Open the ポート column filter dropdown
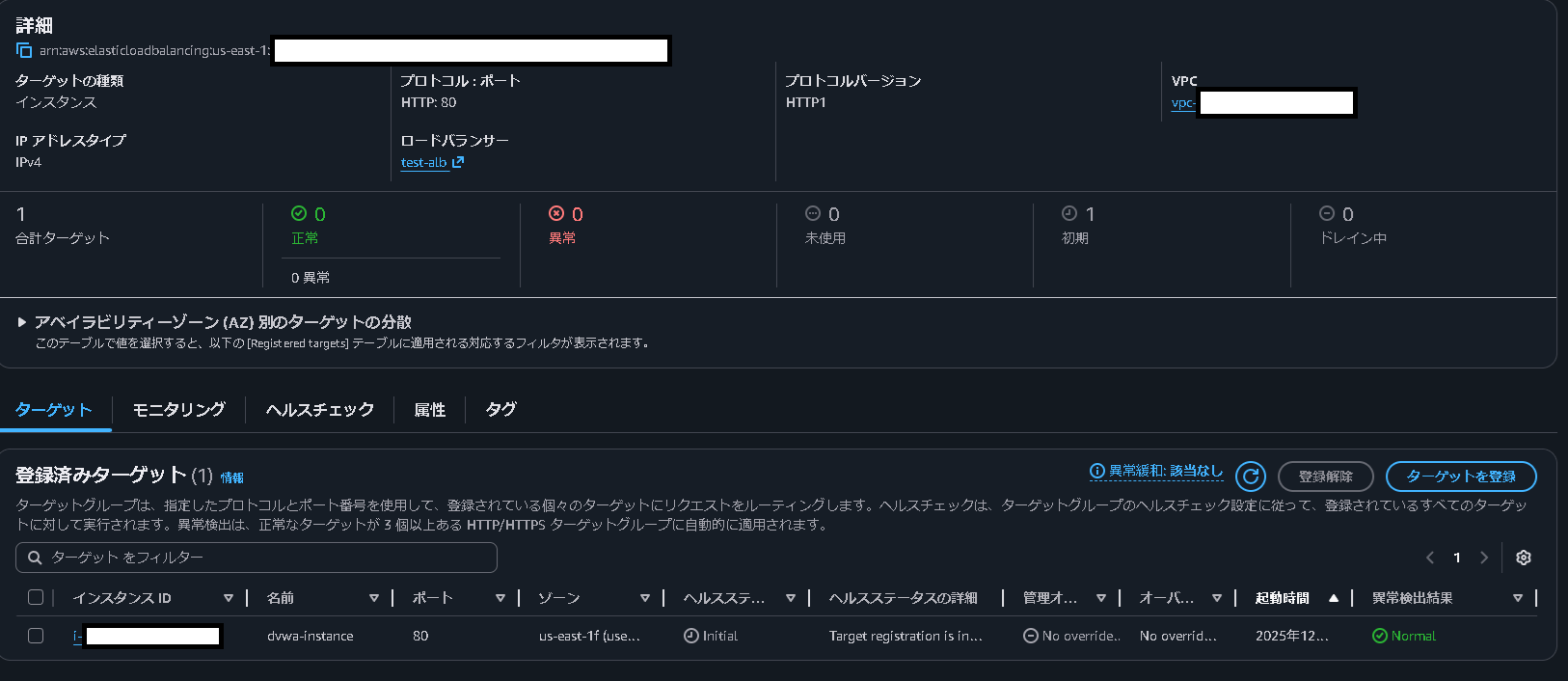1568x681 pixels. (x=500, y=598)
